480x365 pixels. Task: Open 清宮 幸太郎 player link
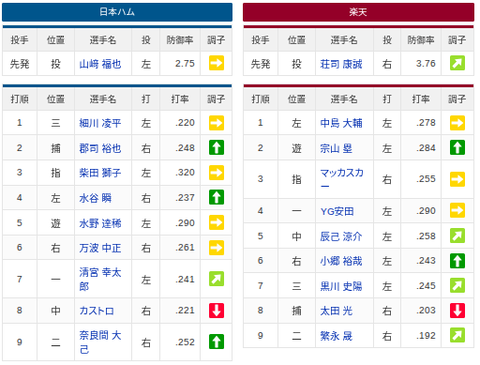pos(100,279)
